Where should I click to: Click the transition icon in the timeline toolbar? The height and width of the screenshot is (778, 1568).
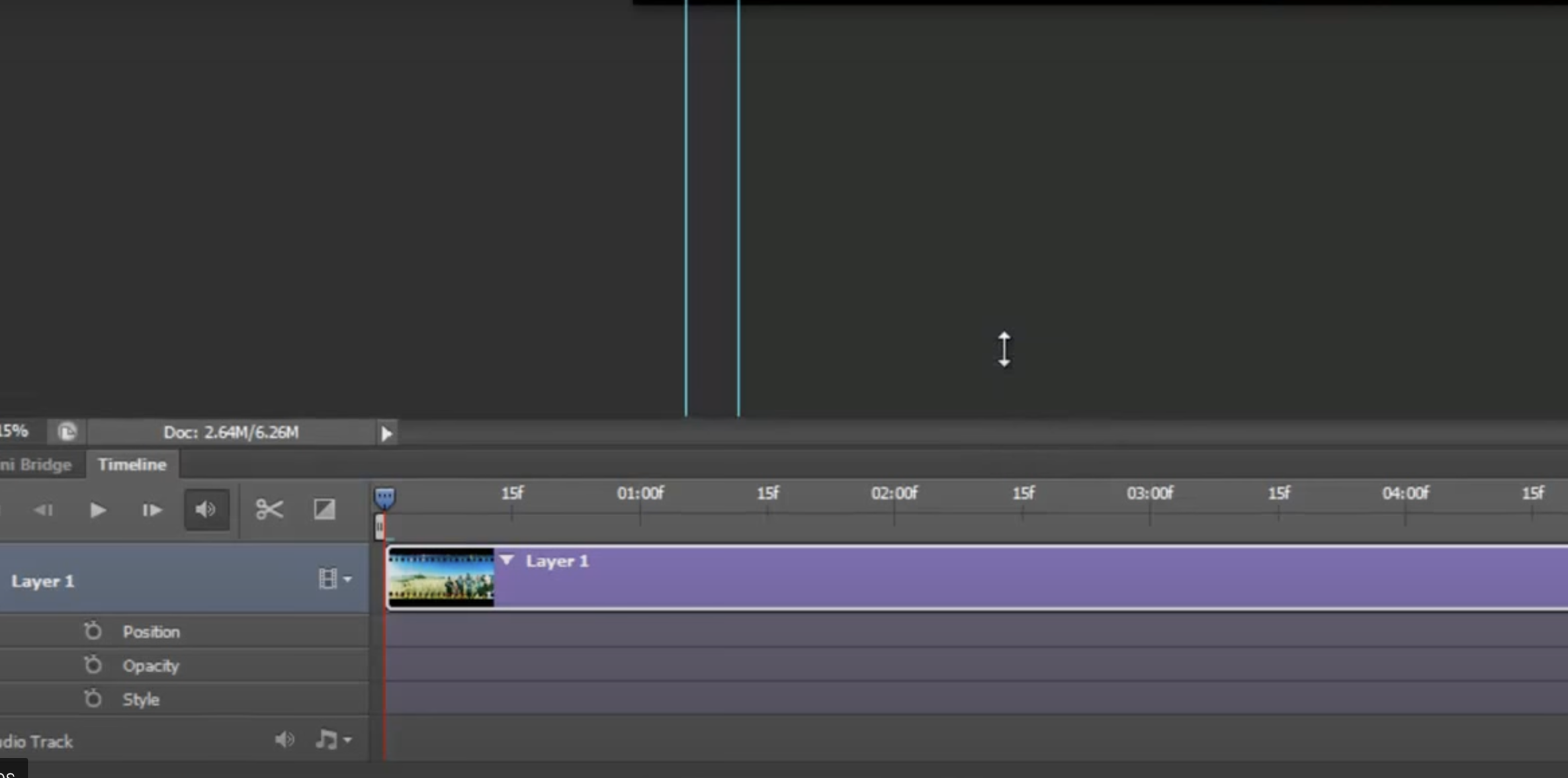coord(324,509)
